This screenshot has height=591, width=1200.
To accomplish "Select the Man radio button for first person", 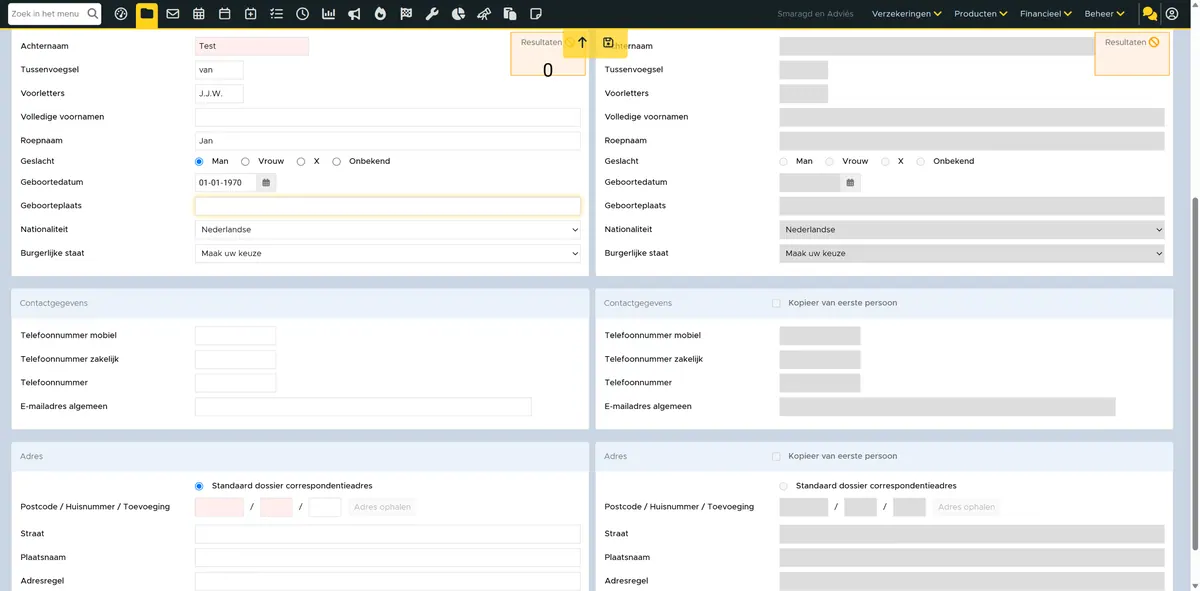I will click(199, 161).
